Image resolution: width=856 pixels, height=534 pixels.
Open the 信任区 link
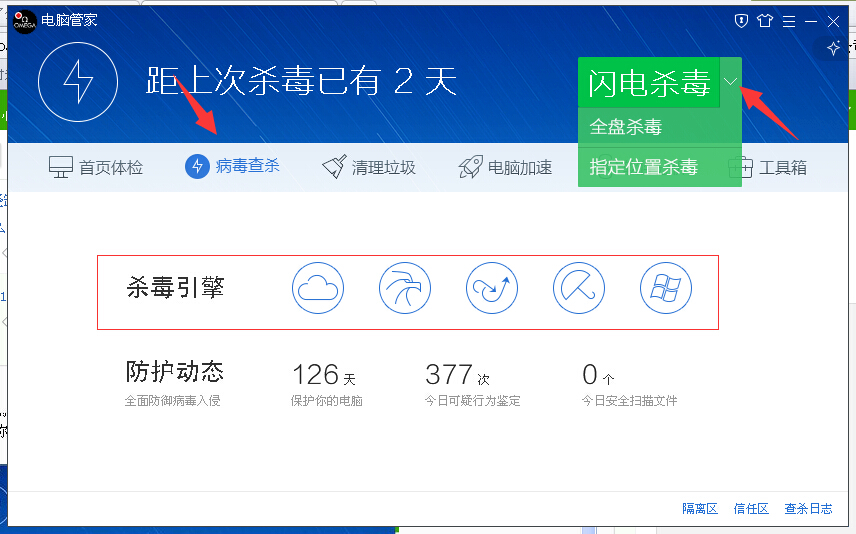click(751, 508)
